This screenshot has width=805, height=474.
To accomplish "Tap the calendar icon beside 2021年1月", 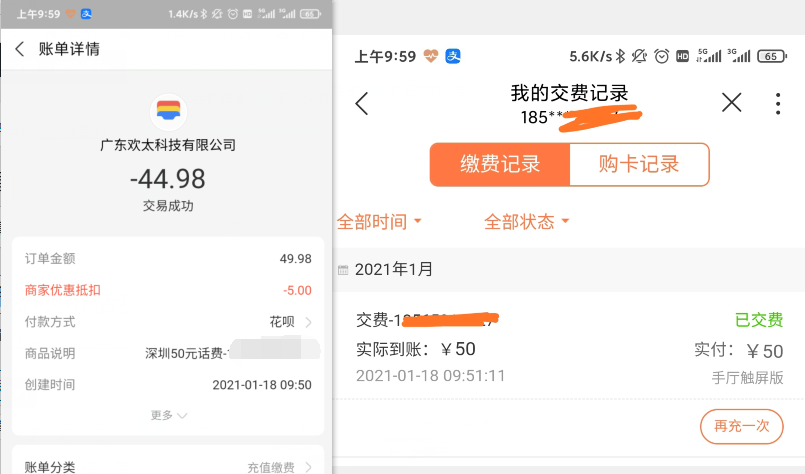I will [x=344, y=270].
